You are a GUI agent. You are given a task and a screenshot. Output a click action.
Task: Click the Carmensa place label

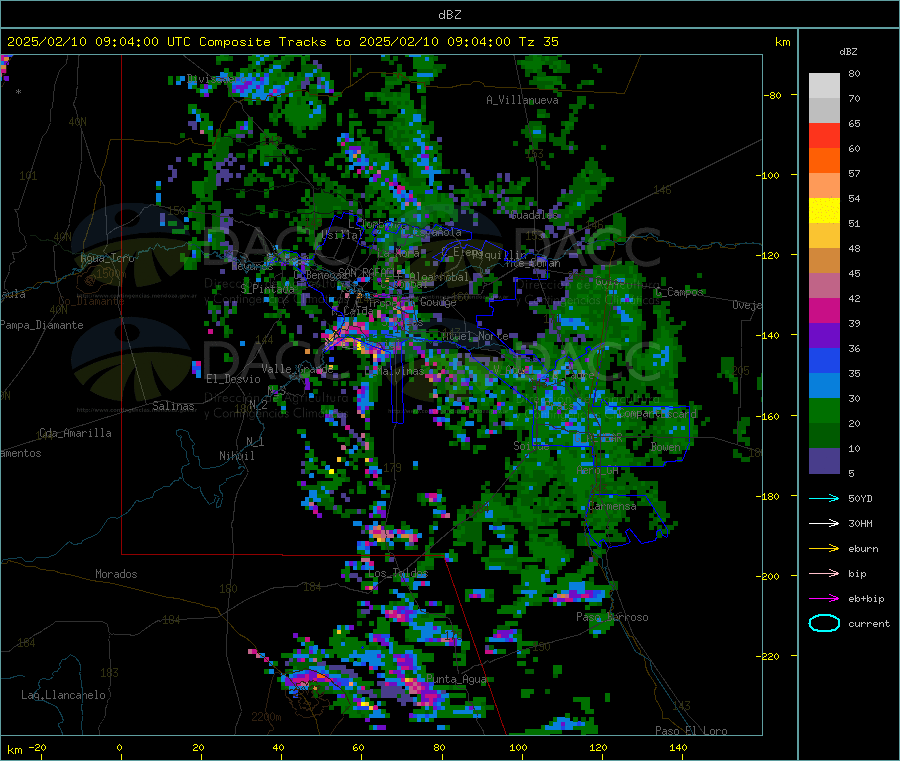click(x=612, y=507)
